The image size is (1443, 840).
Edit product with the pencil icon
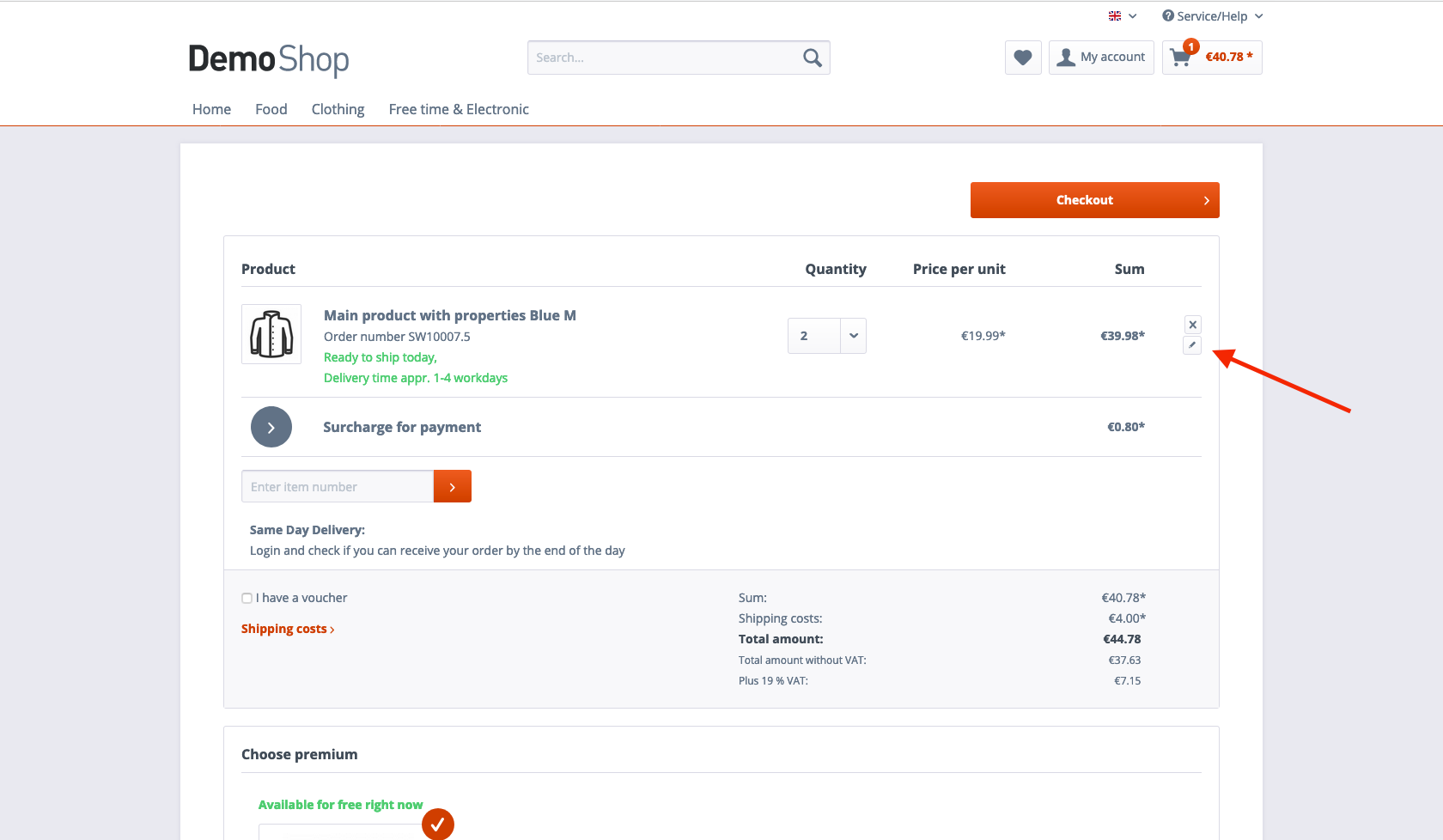(1192, 345)
